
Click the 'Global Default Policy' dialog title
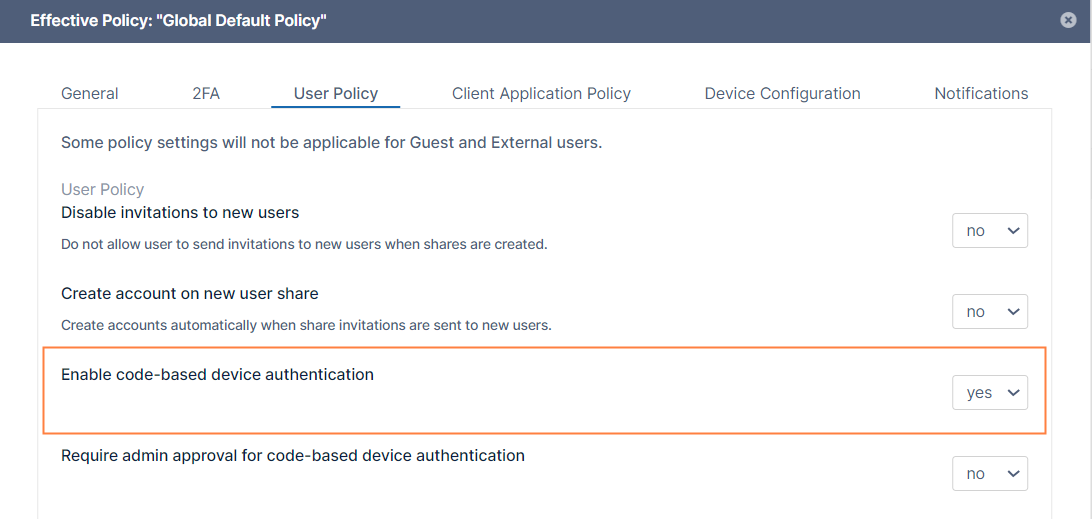[178, 20]
